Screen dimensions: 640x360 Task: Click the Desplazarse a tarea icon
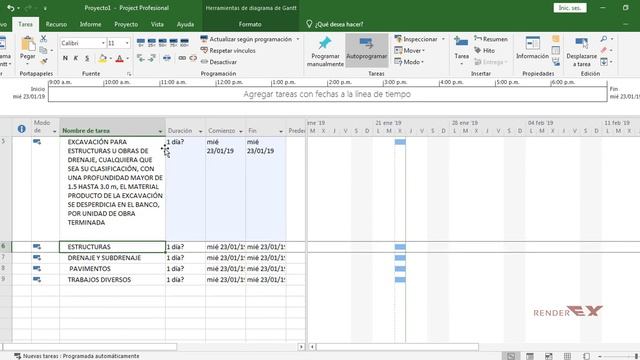click(581, 43)
